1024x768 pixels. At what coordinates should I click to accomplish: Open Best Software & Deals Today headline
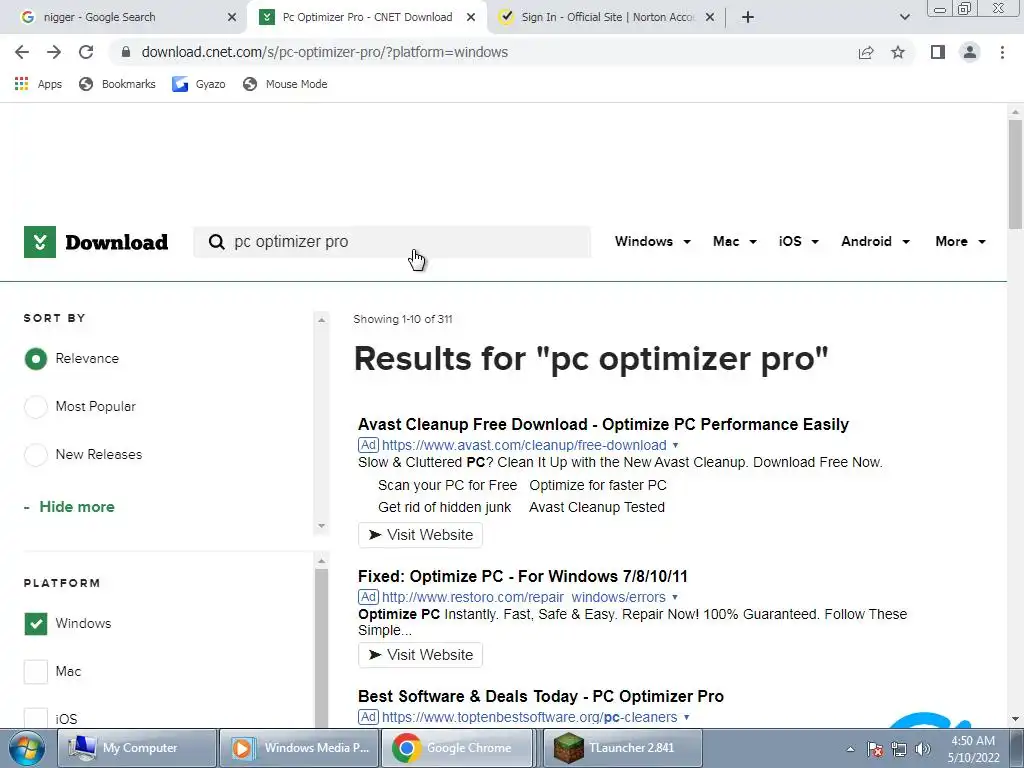click(x=541, y=696)
